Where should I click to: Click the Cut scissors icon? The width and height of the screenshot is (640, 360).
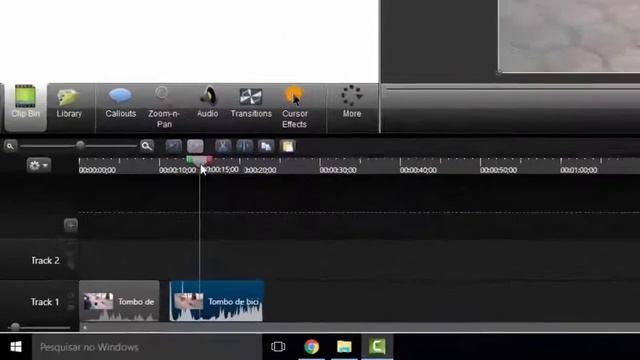[223, 146]
